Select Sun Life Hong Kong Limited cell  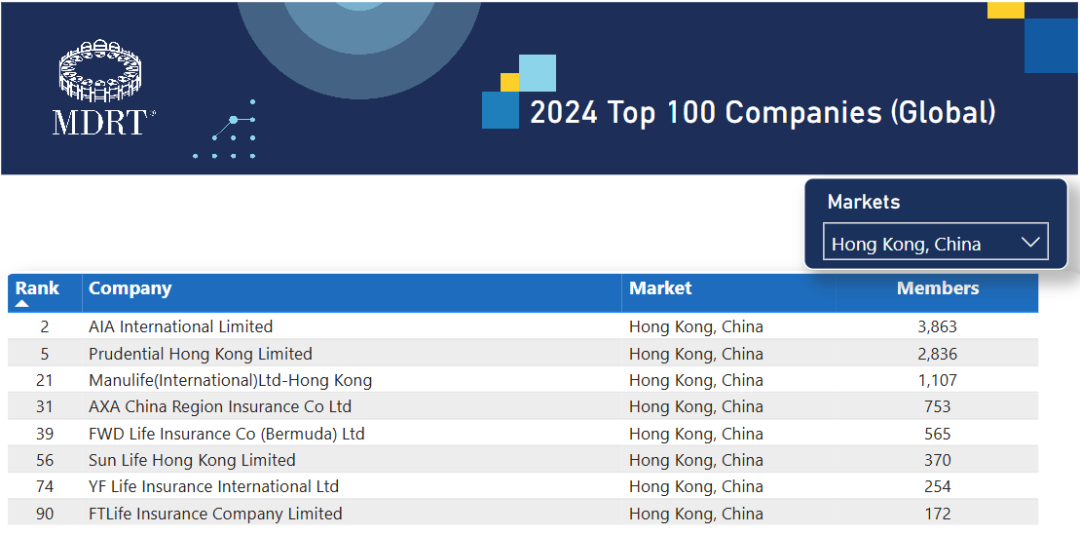click(192, 460)
